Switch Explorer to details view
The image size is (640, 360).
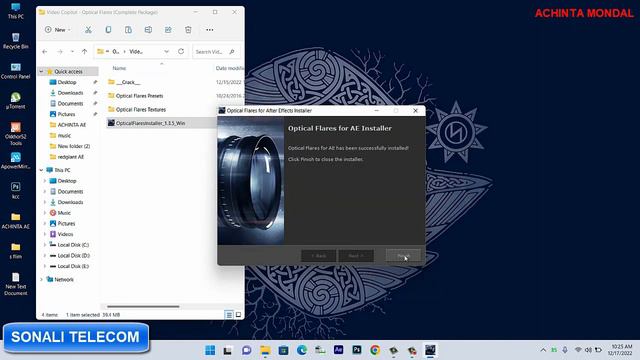229,315
